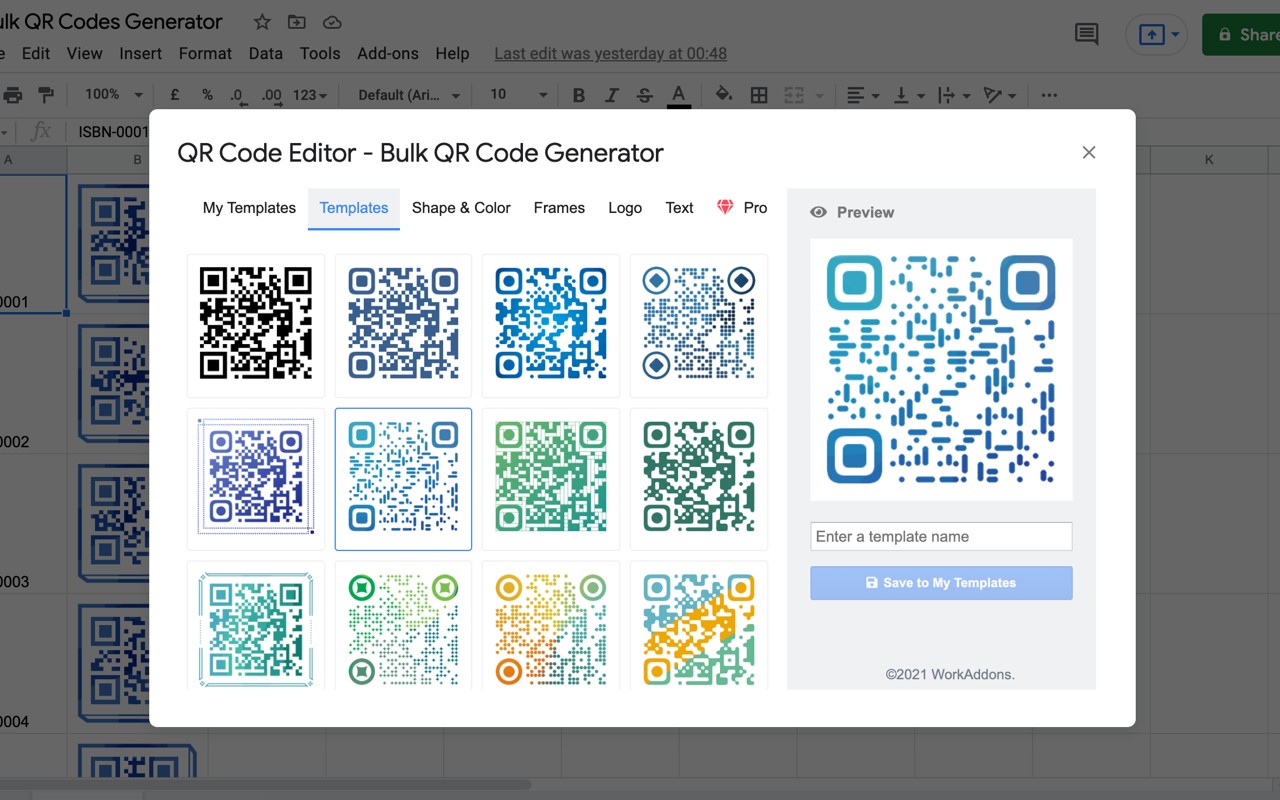Open the text wrapping dropdown

point(952,95)
